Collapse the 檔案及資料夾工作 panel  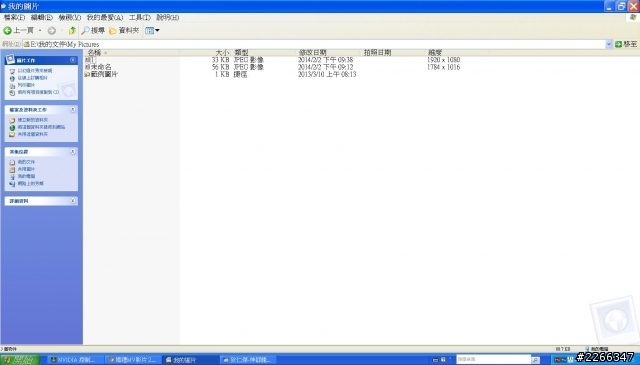pos(73,110)
